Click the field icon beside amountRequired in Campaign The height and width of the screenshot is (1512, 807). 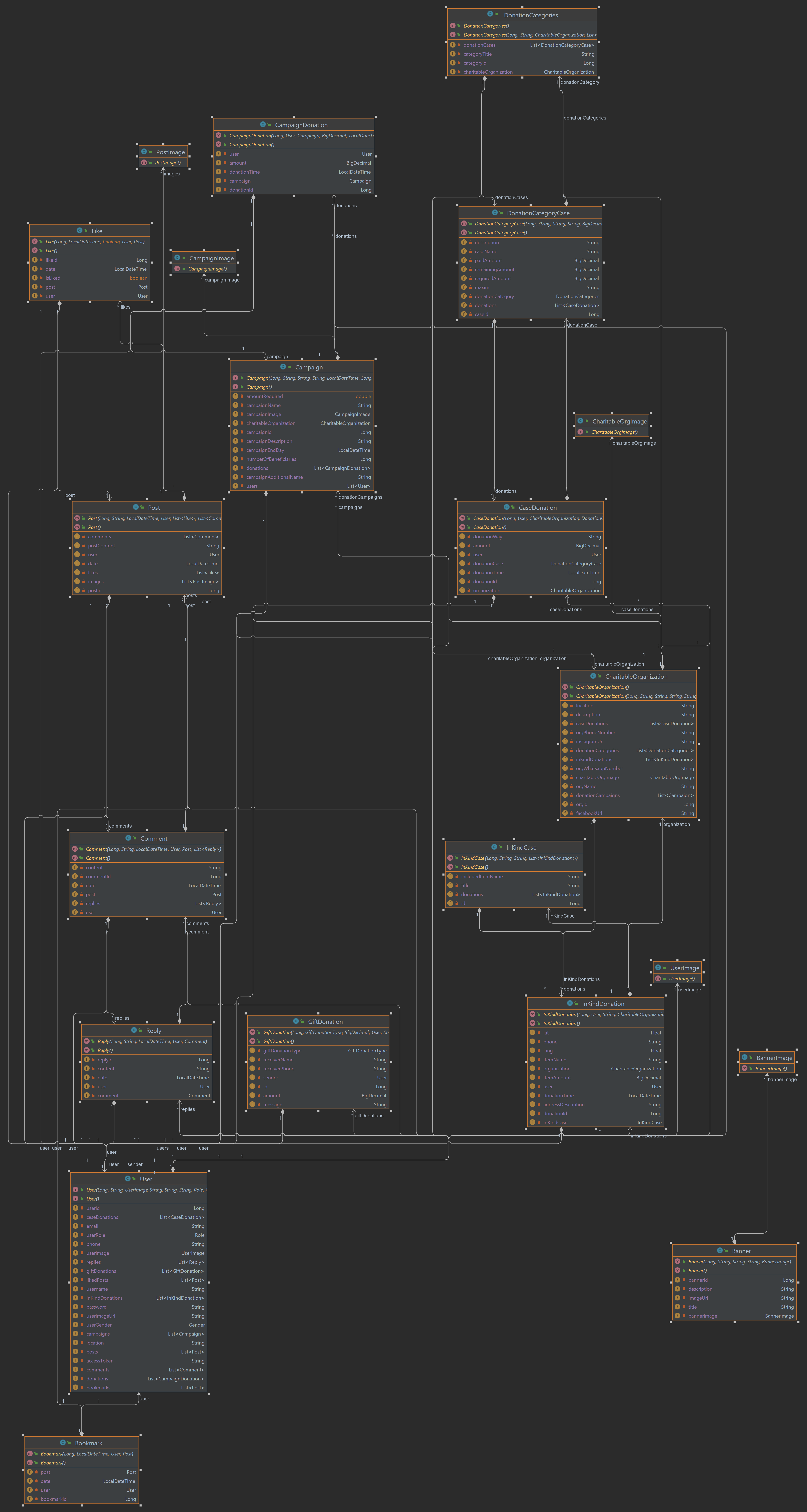coord(235,396)
